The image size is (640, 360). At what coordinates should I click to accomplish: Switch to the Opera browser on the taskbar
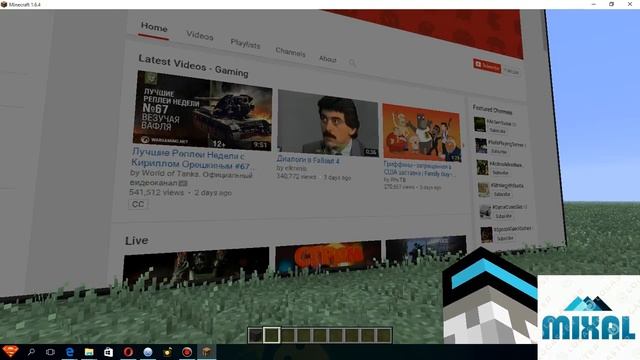(128, 351)
